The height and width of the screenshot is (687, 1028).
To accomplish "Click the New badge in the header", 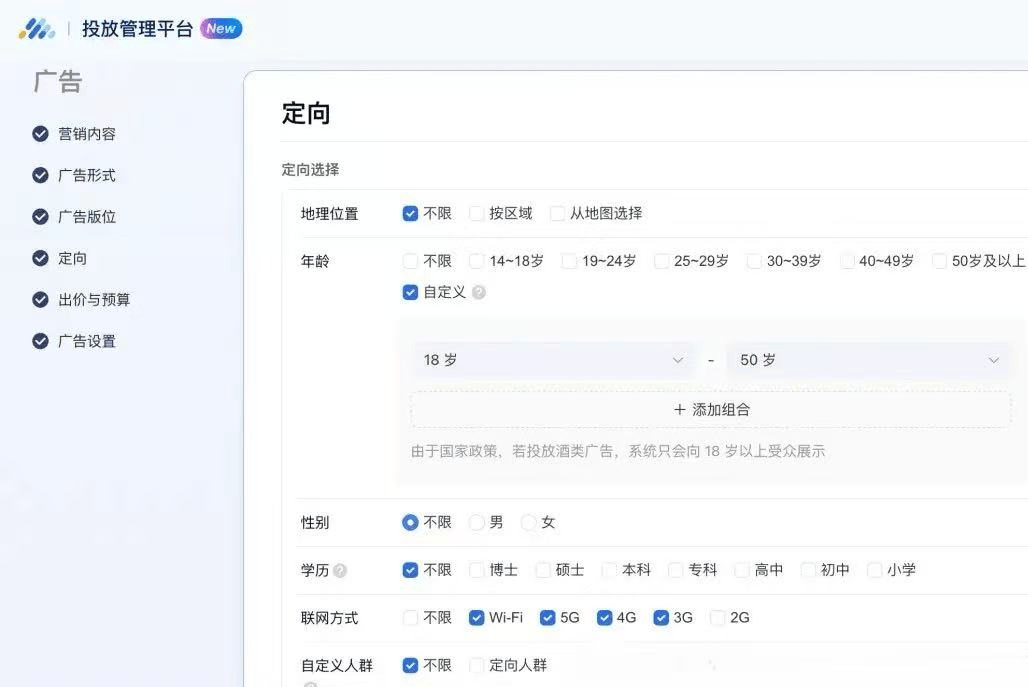I will tap(221, 29).
